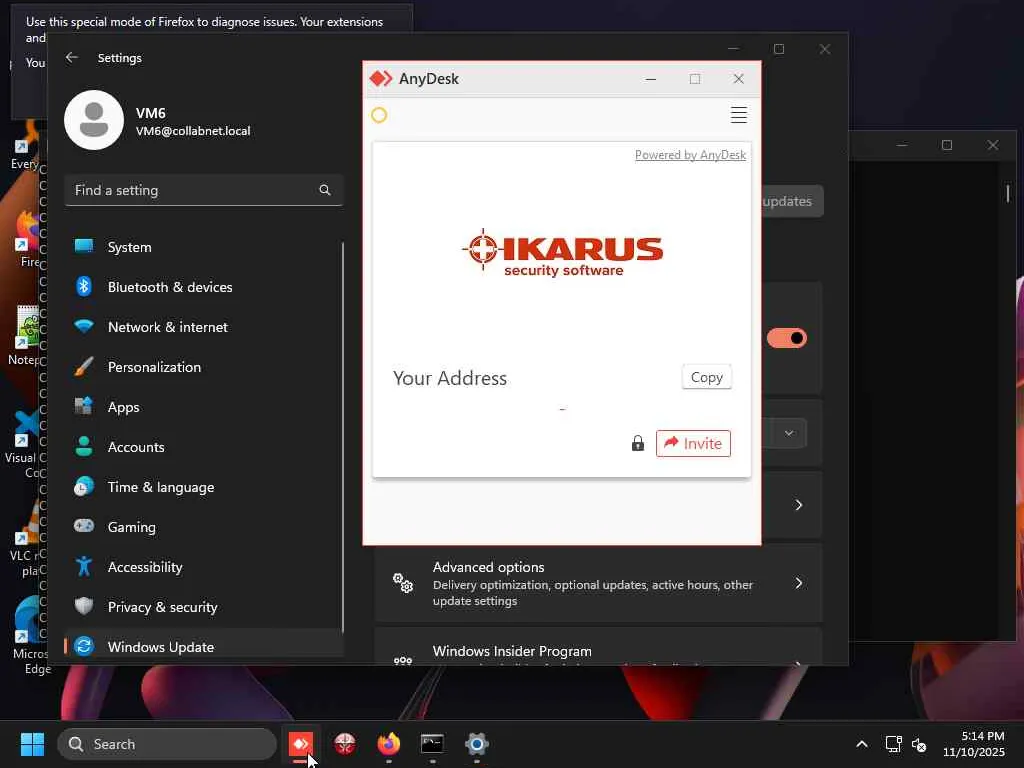The height and width of the screenshot is (768, 1024).
Task: Click the IKARUS security software logo
Action: [x=562, y=253]
